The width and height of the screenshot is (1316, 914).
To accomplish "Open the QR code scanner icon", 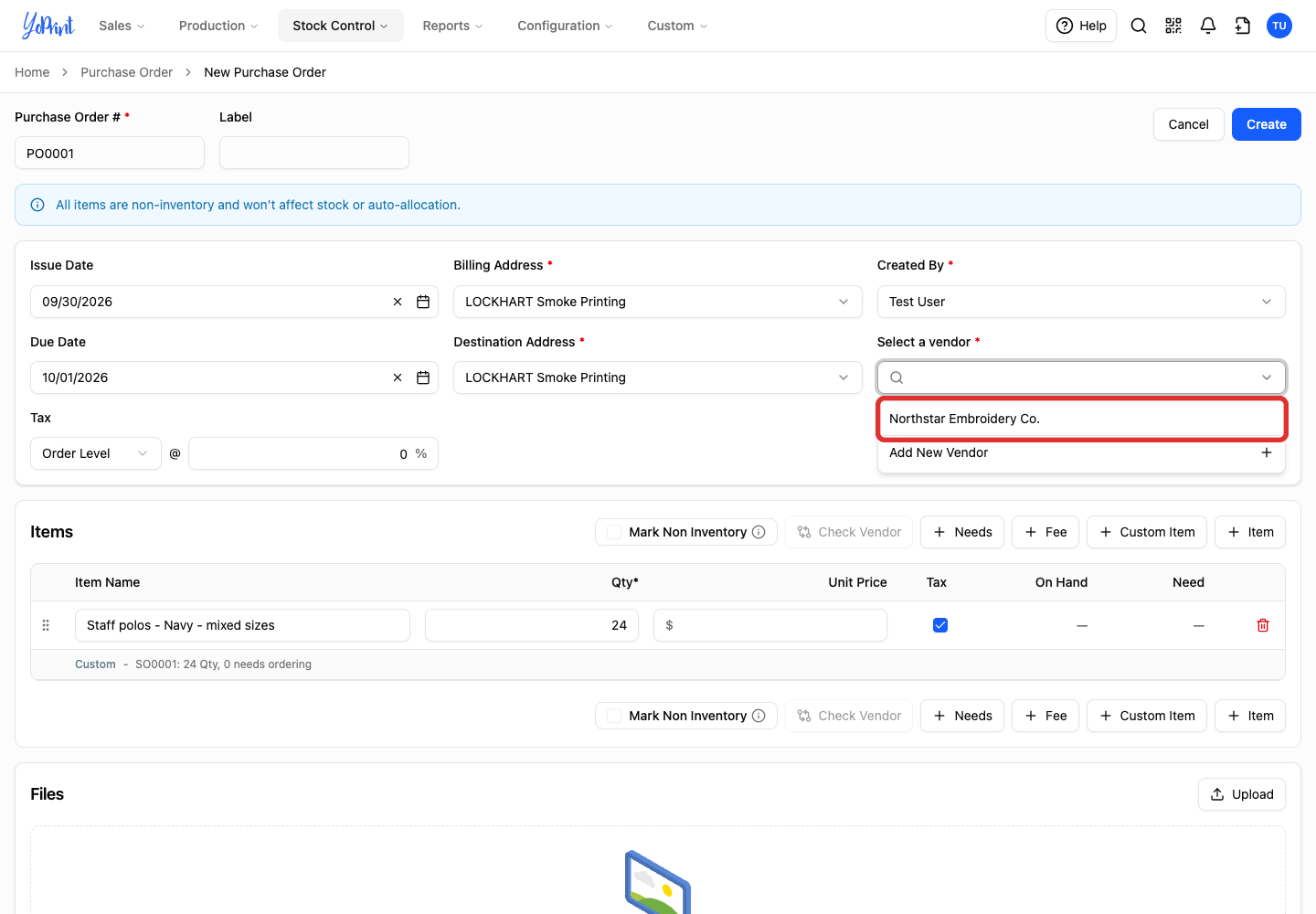I will point(1173,26).
